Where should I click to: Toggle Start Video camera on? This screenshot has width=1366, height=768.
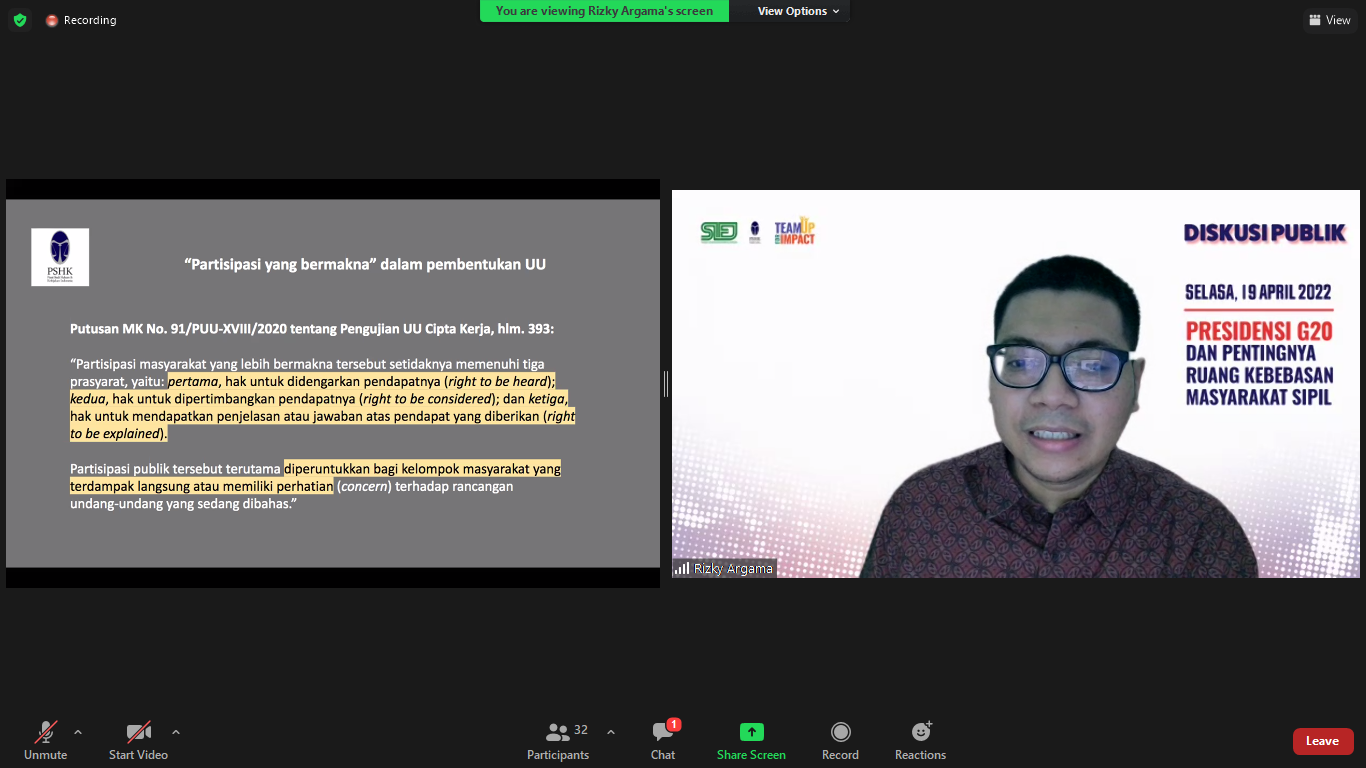point(138,741)
